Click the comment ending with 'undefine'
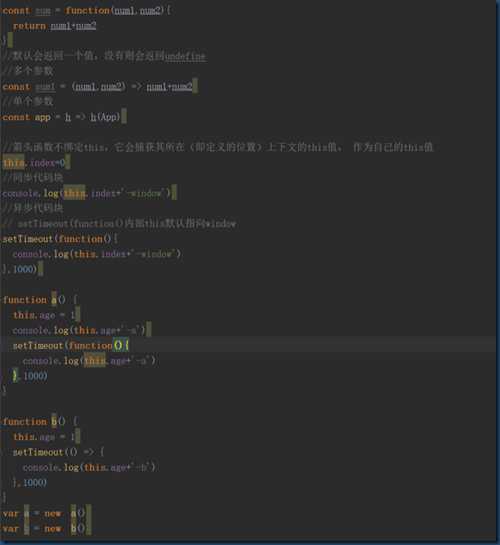This screenshot has width=500, height=545. pyautogui.click(x=104, y=56)
